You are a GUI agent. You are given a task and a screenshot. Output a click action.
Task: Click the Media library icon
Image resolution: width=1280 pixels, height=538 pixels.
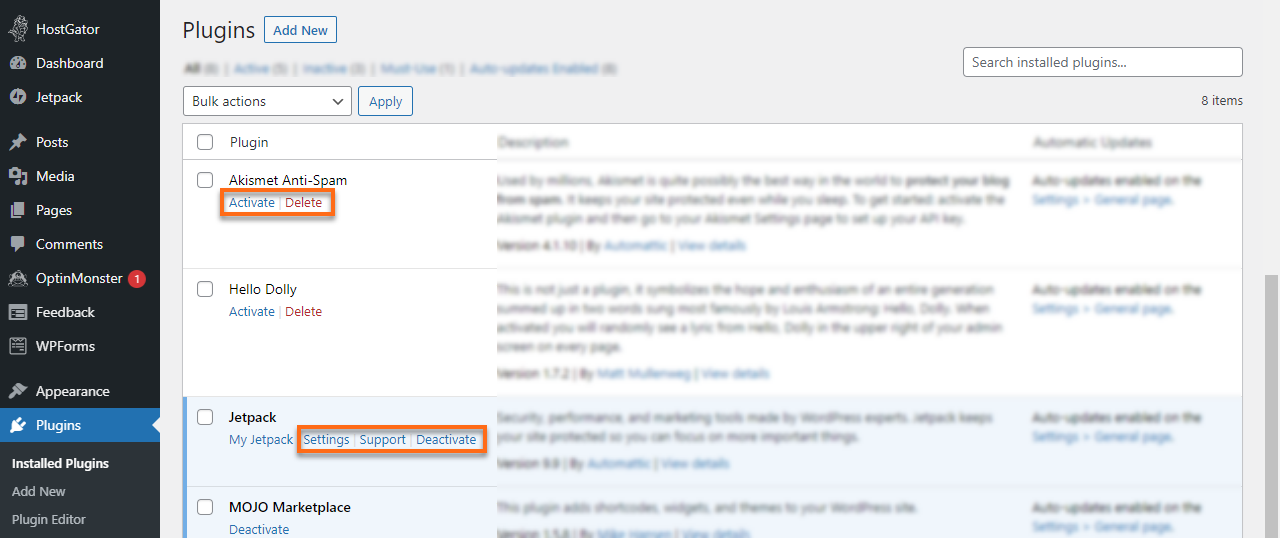pos(18,176)
